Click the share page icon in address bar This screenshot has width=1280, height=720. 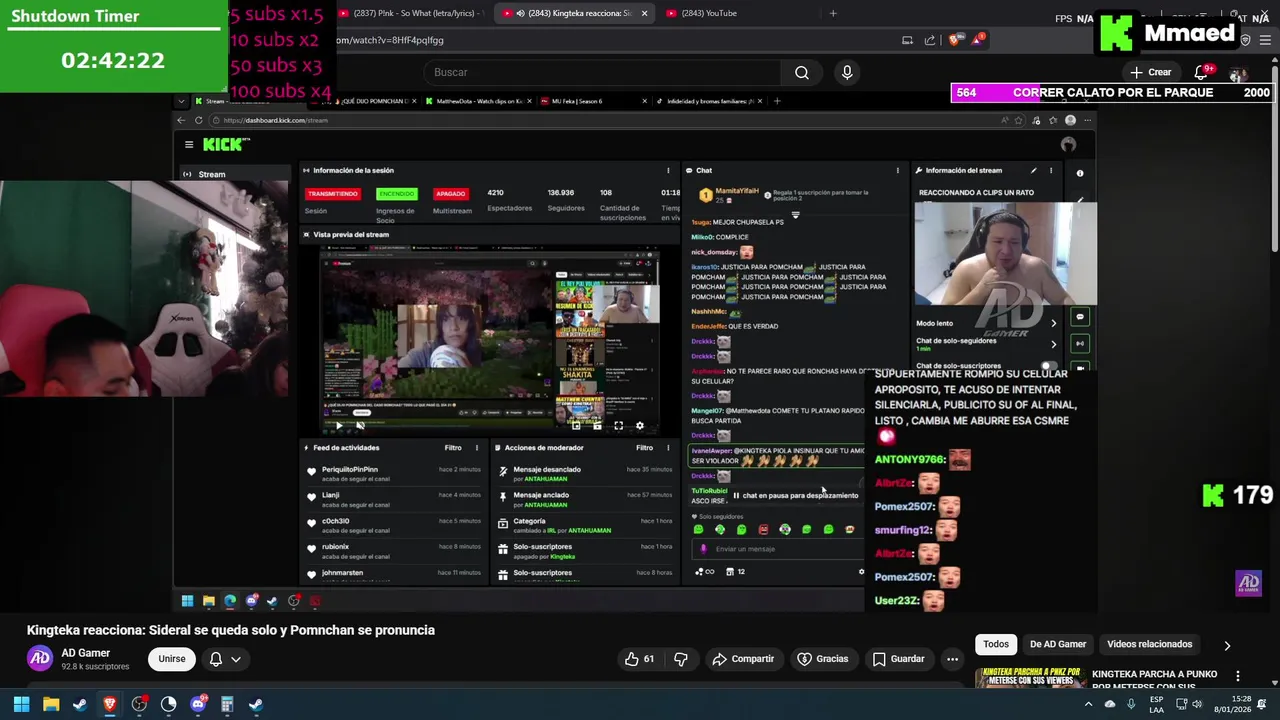tap(930, 40)
